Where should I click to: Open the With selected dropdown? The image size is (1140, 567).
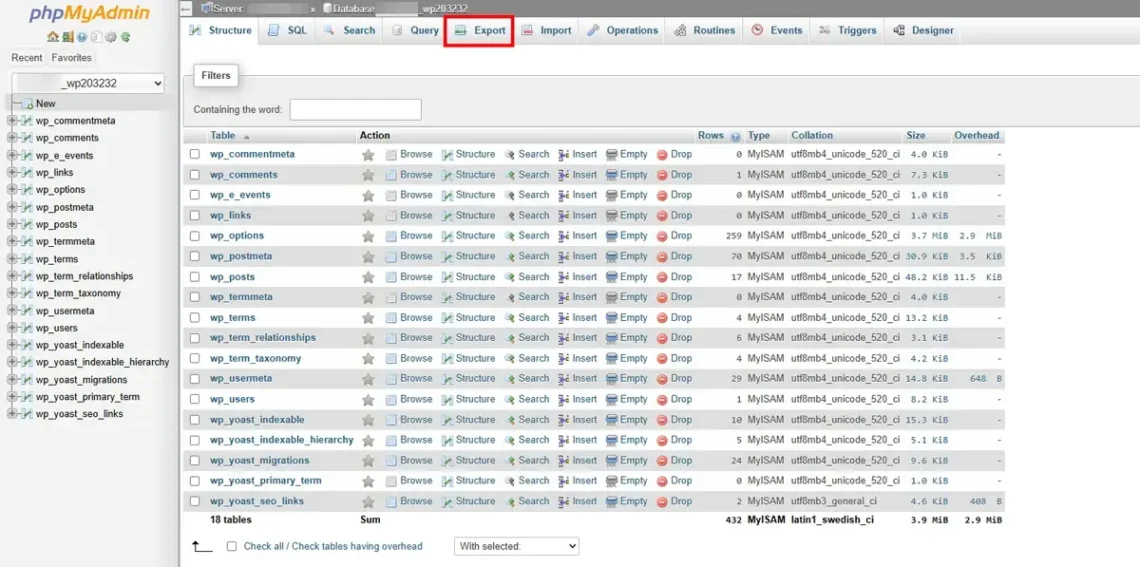(516, 546)
